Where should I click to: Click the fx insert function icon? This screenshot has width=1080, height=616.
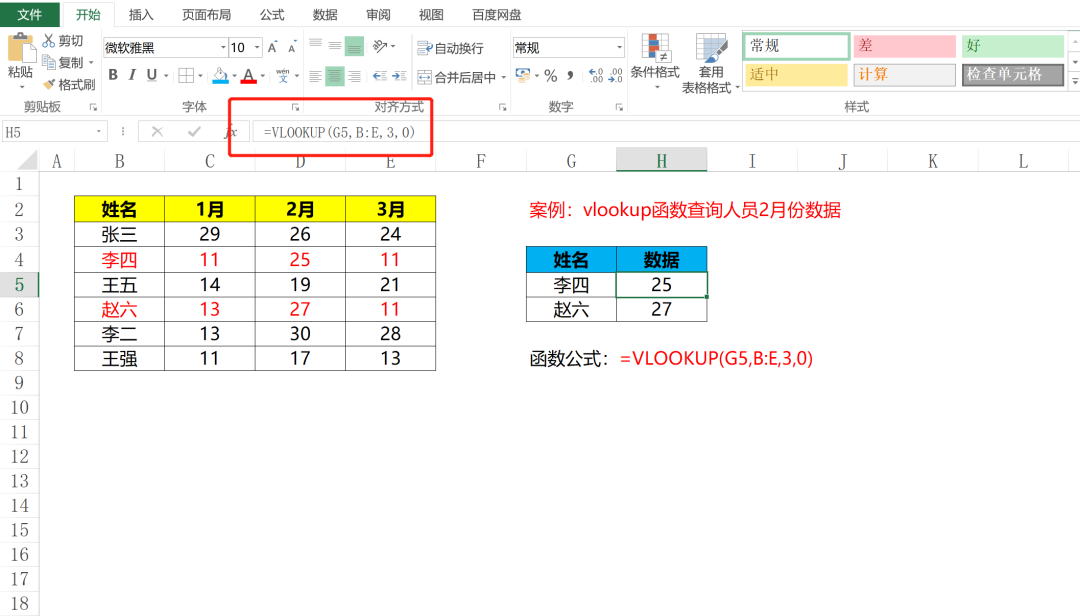231,132
